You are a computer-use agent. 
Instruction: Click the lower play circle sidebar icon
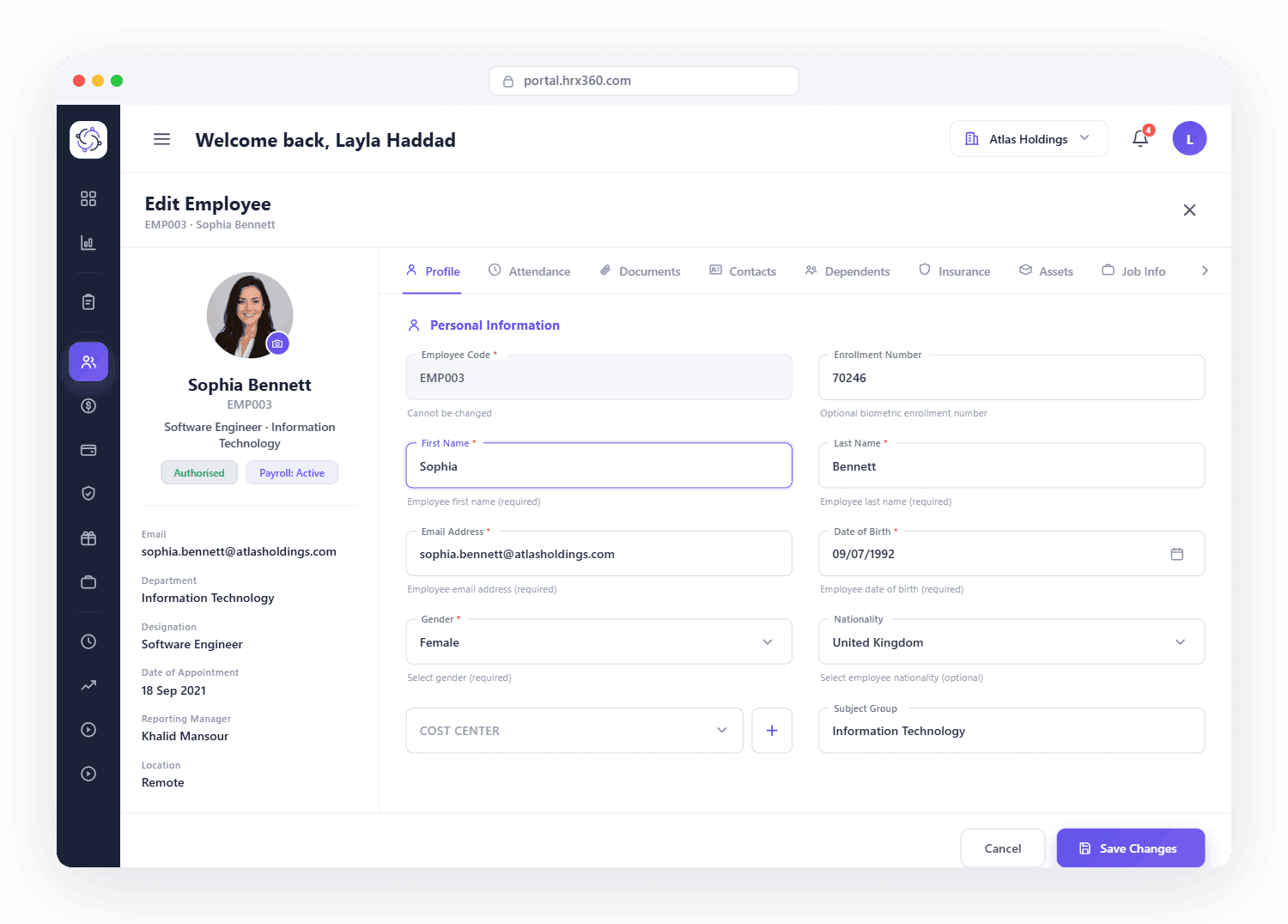click(88, 774)
